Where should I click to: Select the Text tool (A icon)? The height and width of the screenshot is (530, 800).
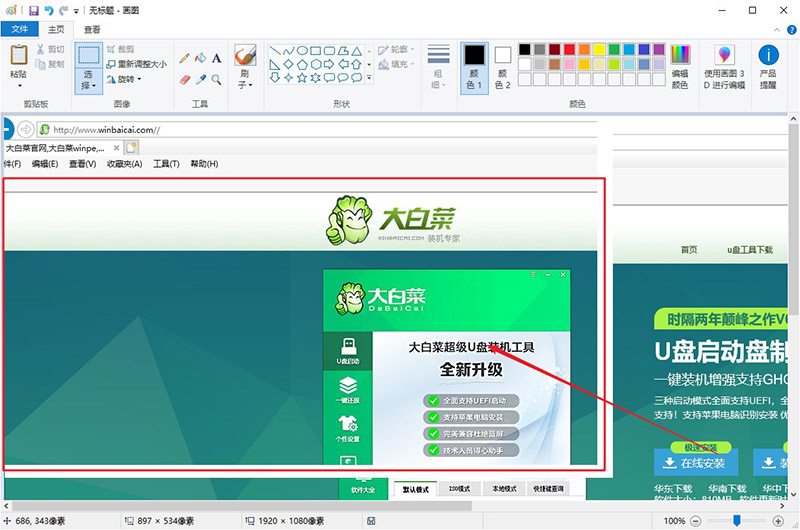click(x=216, y=58)
